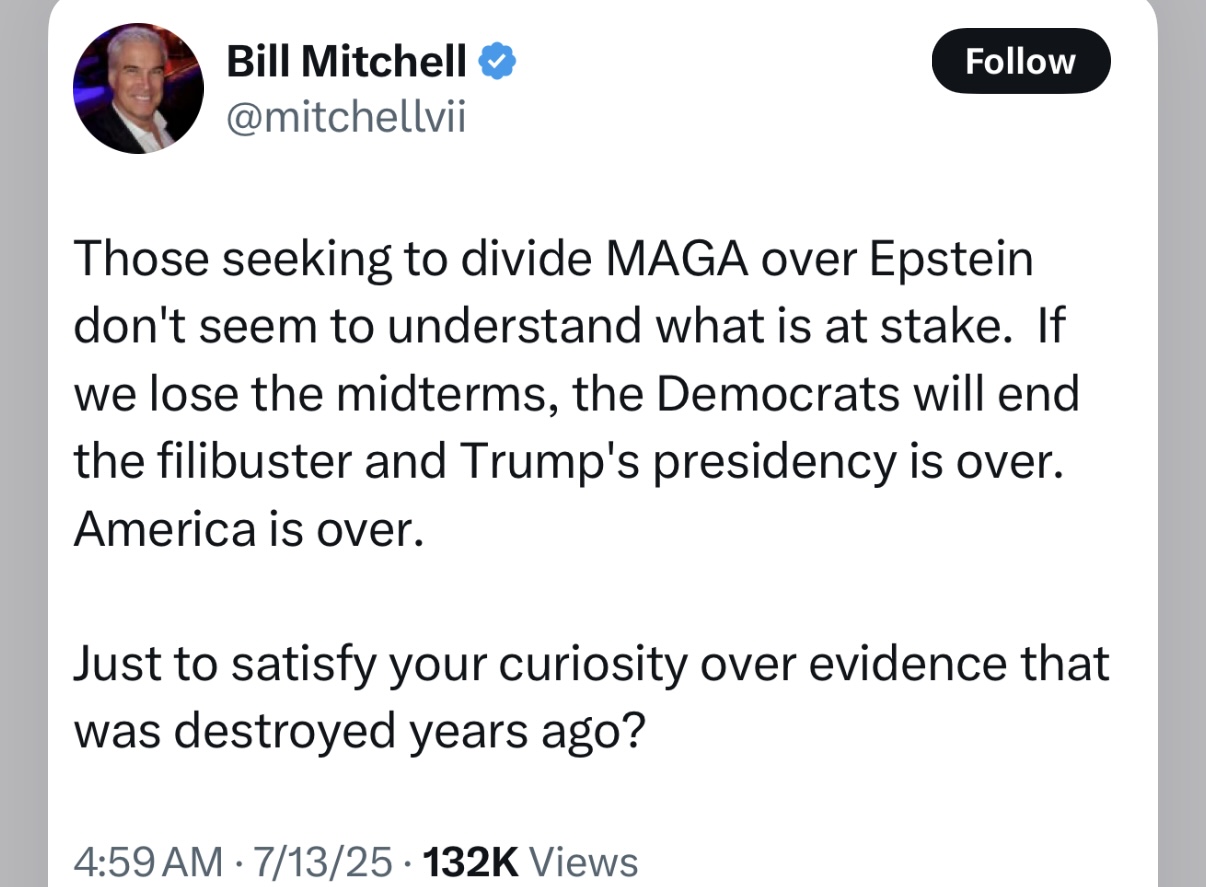Viewport: 1206px width, 887px height.
Task: Click the Views label
Action: click(582, 862)
